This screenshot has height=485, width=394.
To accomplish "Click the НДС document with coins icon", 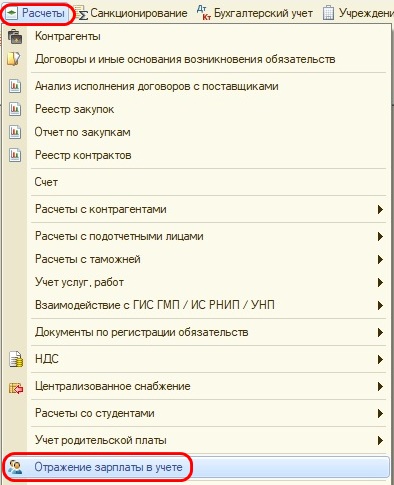I will click(x=16, y=359).
